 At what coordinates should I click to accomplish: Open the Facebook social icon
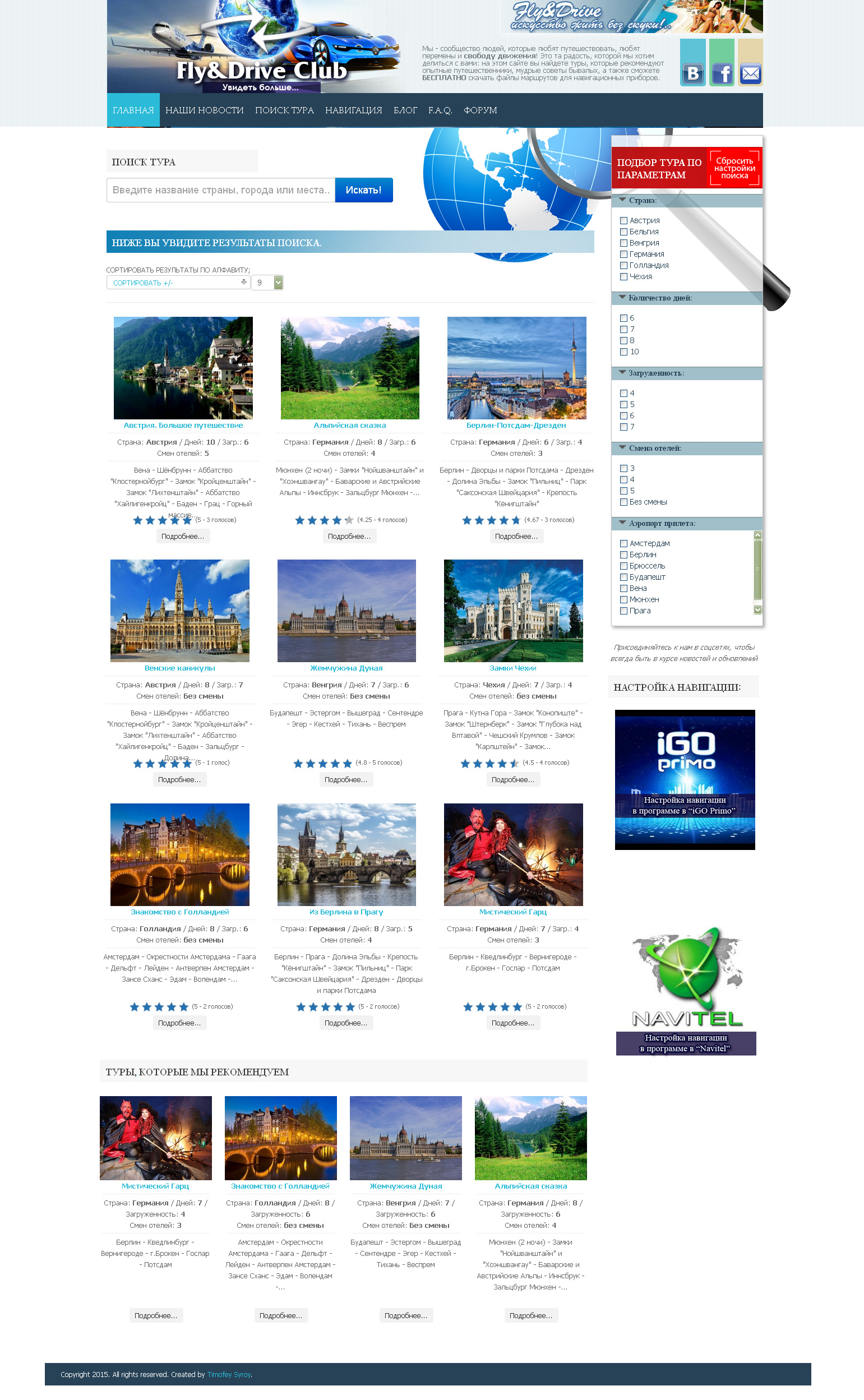[x=722, y=73]
